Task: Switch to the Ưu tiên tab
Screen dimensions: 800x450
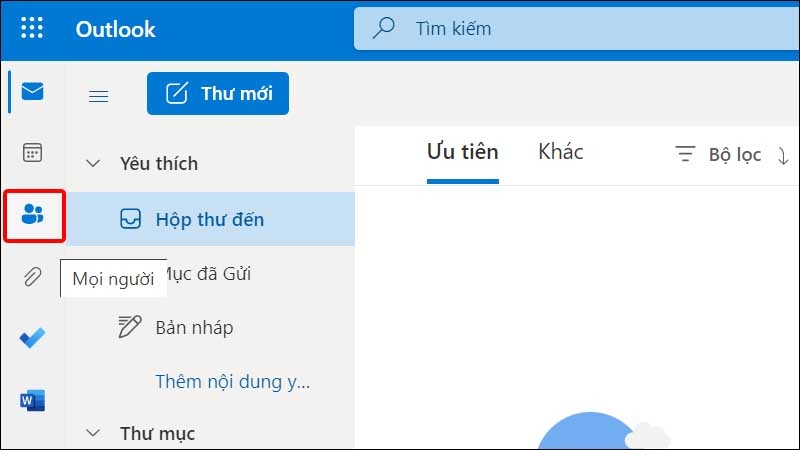Action: pyautogui.click(x=463, y=152)
